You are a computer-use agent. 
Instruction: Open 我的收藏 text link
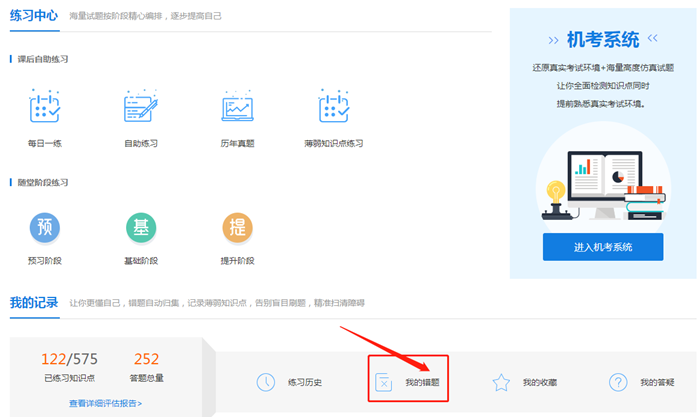point(540,382)
